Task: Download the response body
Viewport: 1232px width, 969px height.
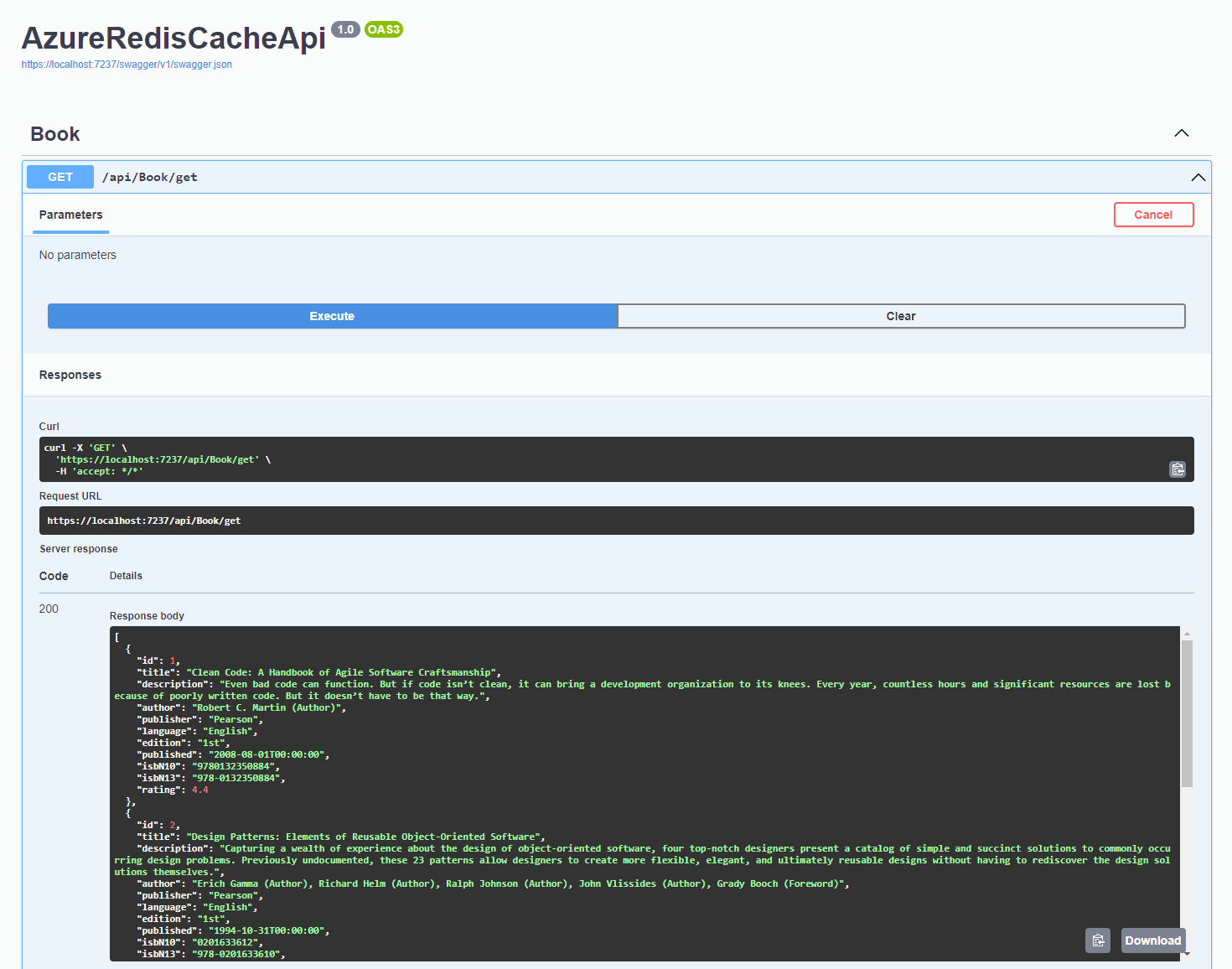Action: coord(1153,940)
